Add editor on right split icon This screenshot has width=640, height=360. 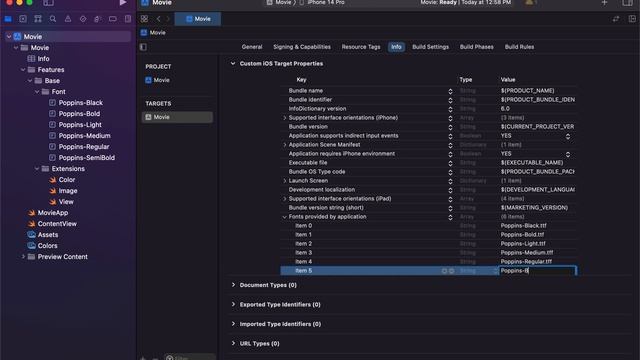tap(632, 19)
